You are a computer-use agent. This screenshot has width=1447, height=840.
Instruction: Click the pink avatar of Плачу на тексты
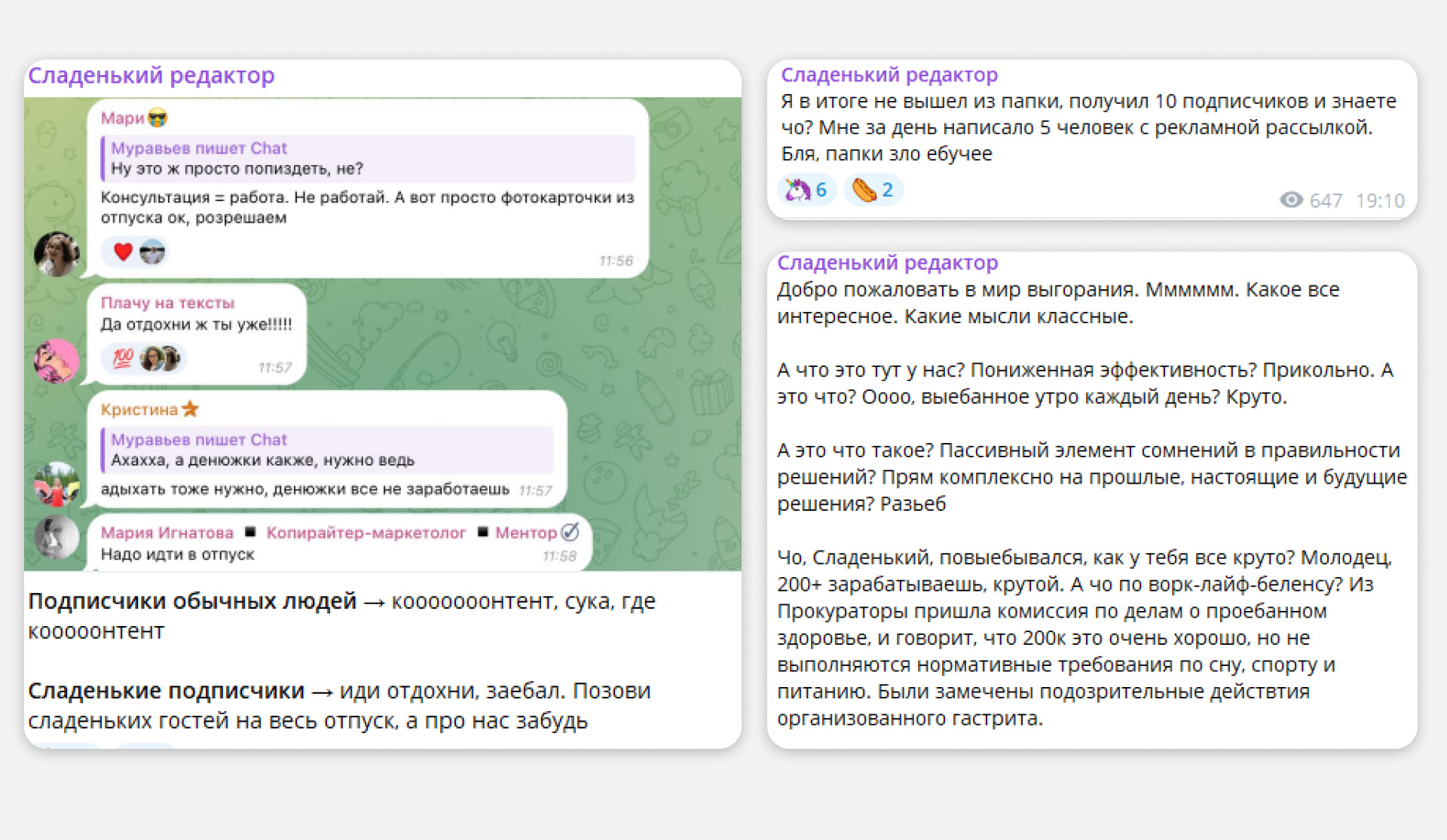pos(57,361)
